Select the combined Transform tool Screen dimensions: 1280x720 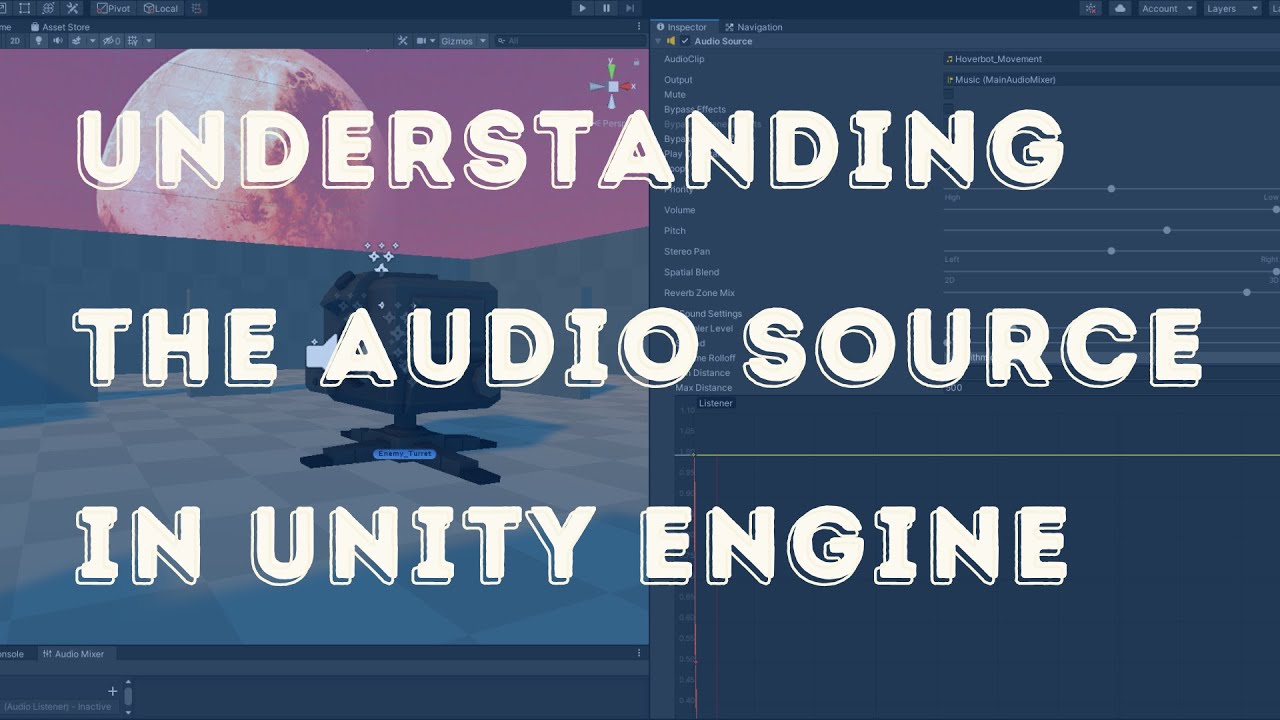[48, 8]
